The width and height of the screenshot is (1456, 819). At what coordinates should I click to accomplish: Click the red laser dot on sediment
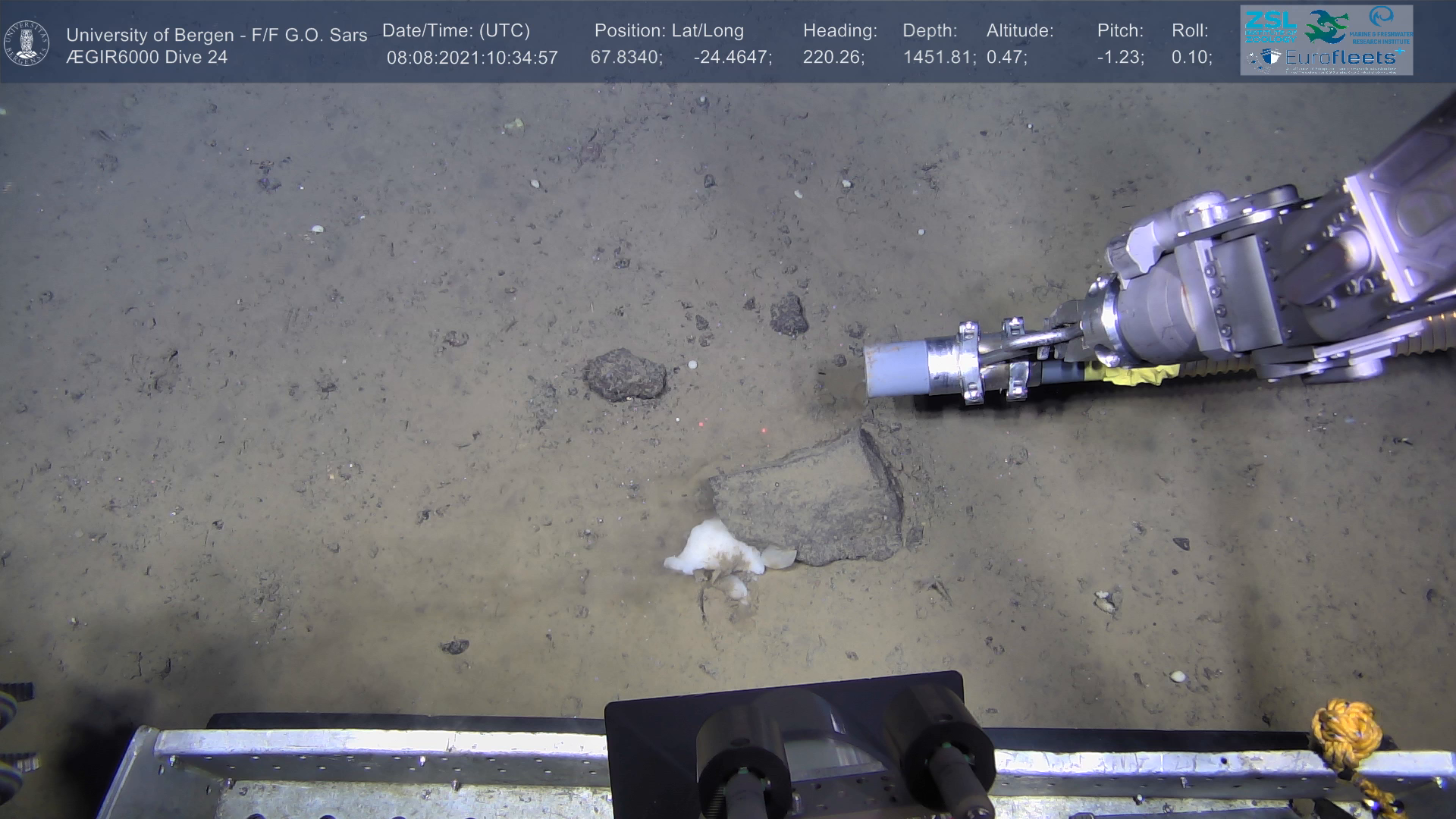coord(763,431)
